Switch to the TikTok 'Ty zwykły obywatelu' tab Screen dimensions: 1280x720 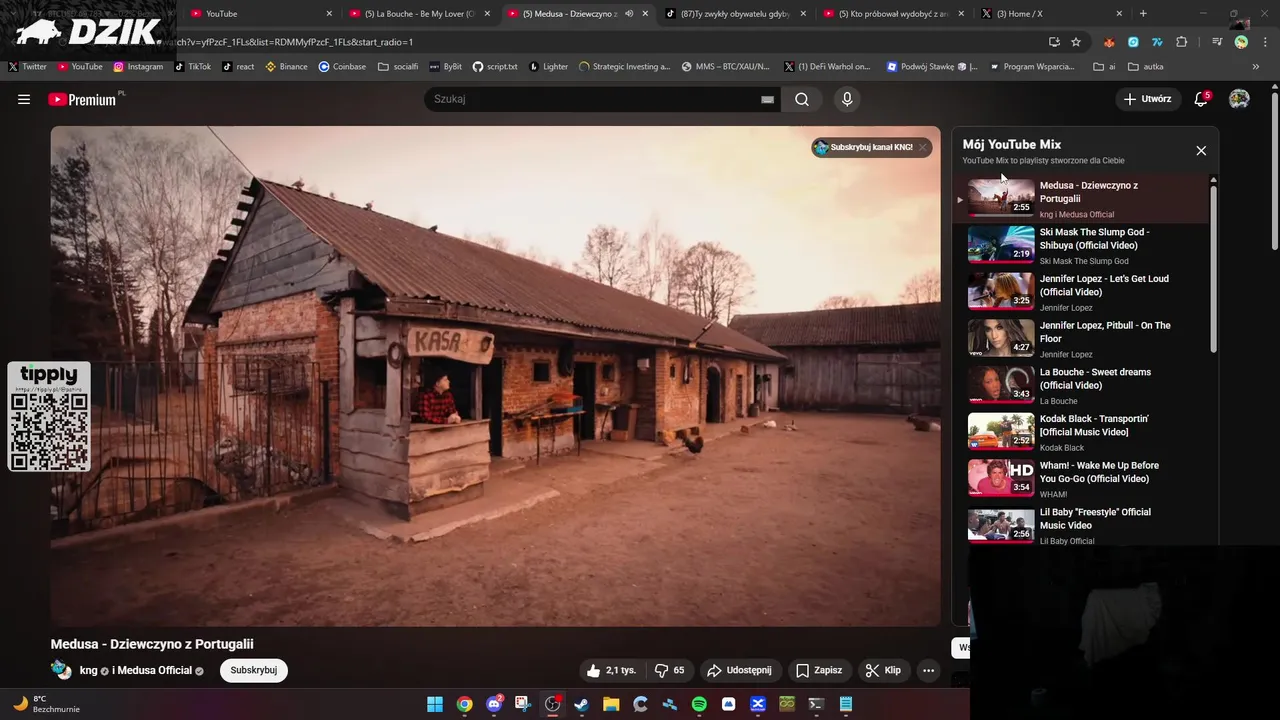pos(734,14)
